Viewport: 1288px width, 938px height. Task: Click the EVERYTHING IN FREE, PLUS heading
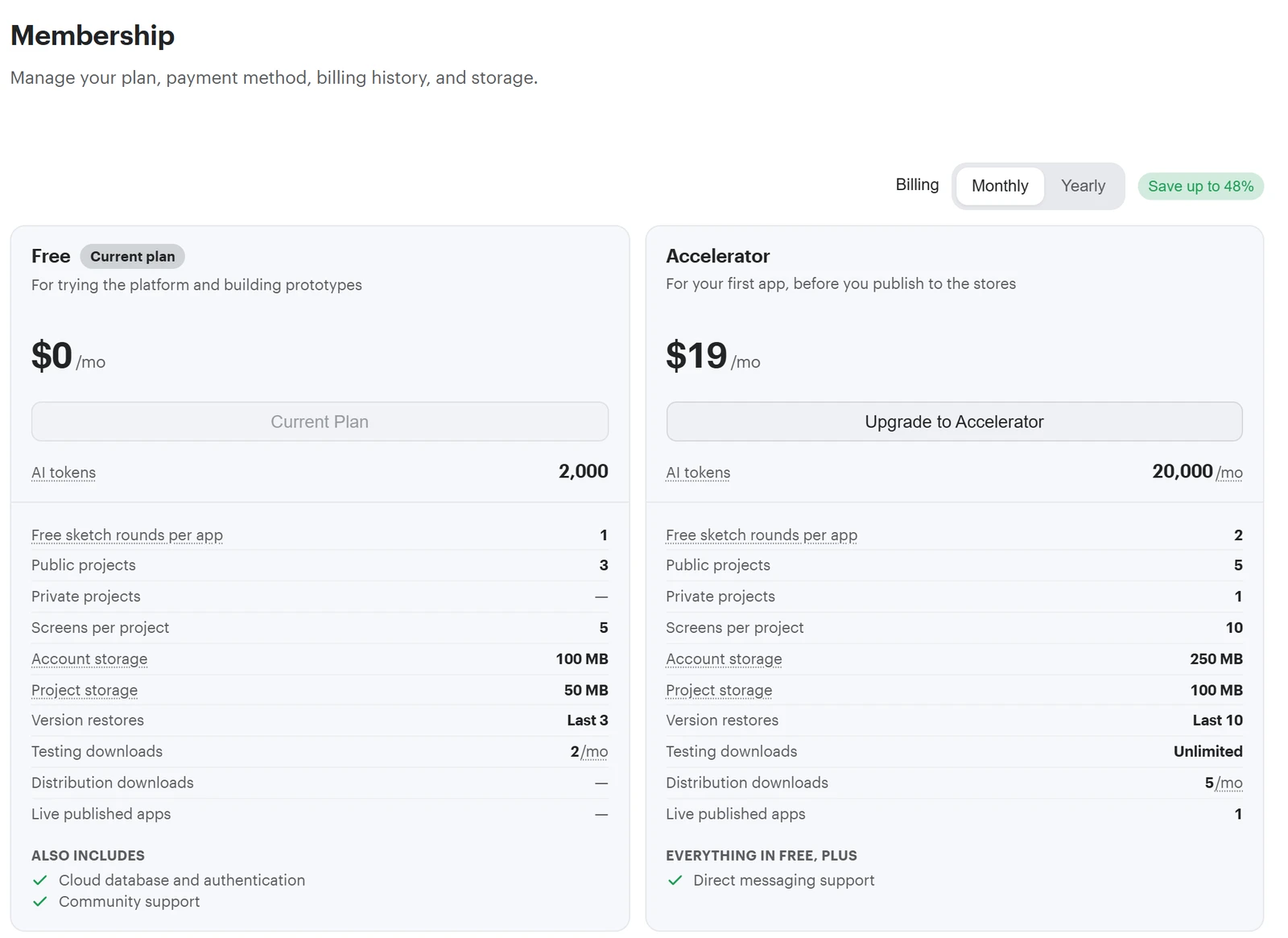click(762, 855)
